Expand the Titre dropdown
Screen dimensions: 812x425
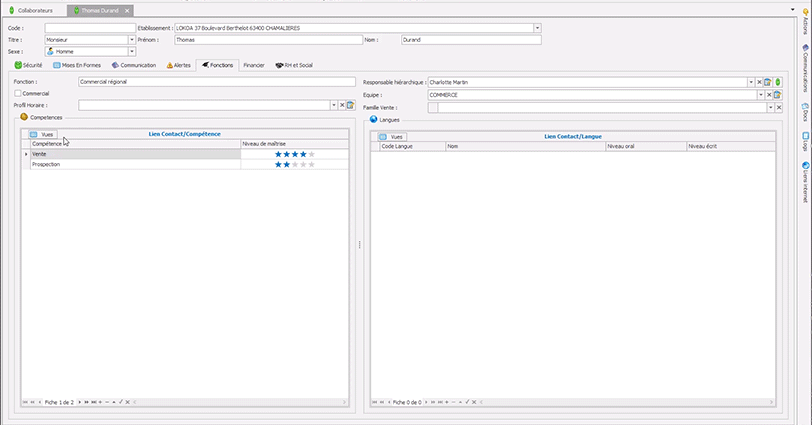click(x=131, y=40)
